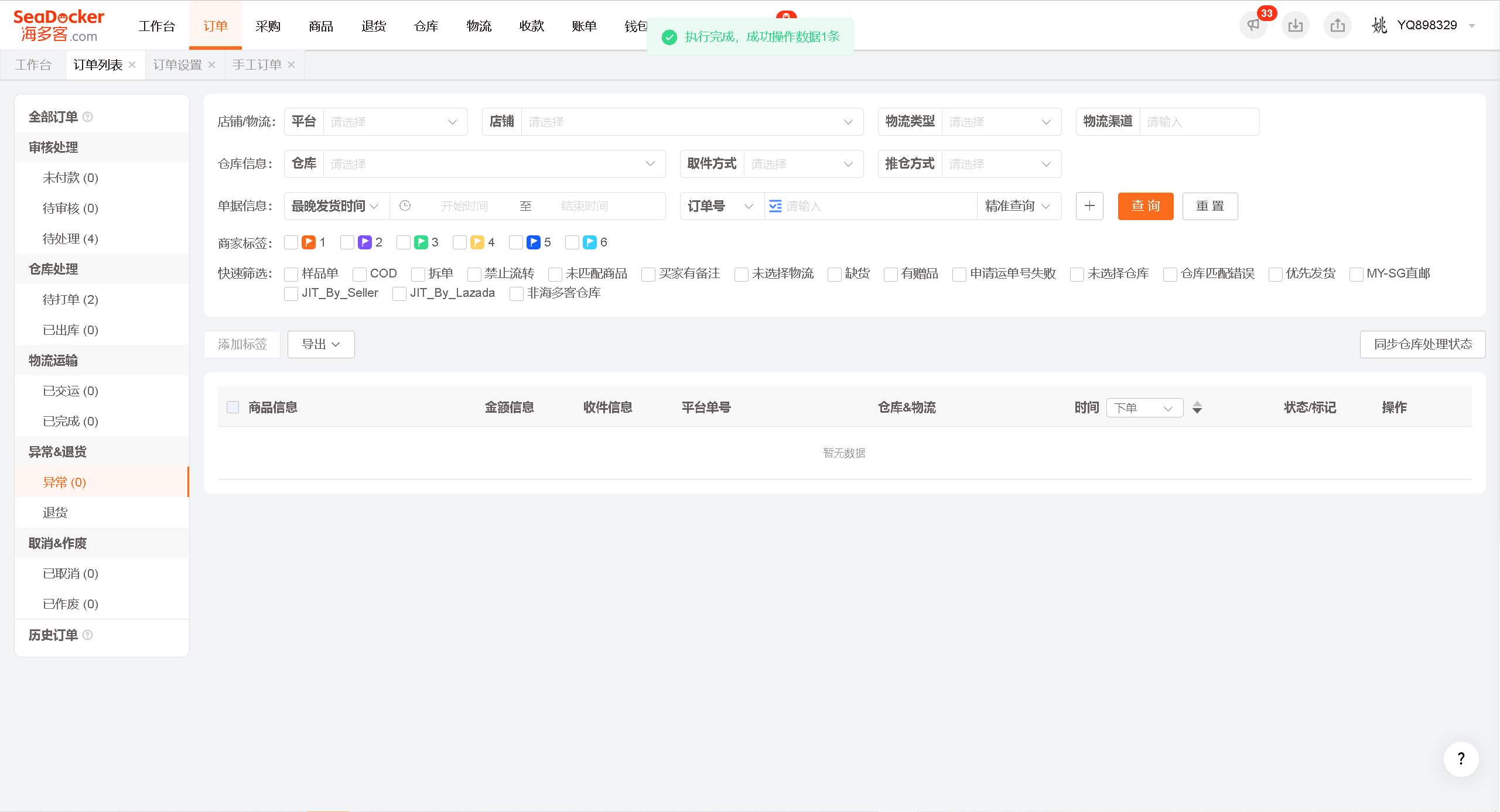The image size is (1500, 812).
Task: Check the select-all box in table header
Action: click(233, 407)
